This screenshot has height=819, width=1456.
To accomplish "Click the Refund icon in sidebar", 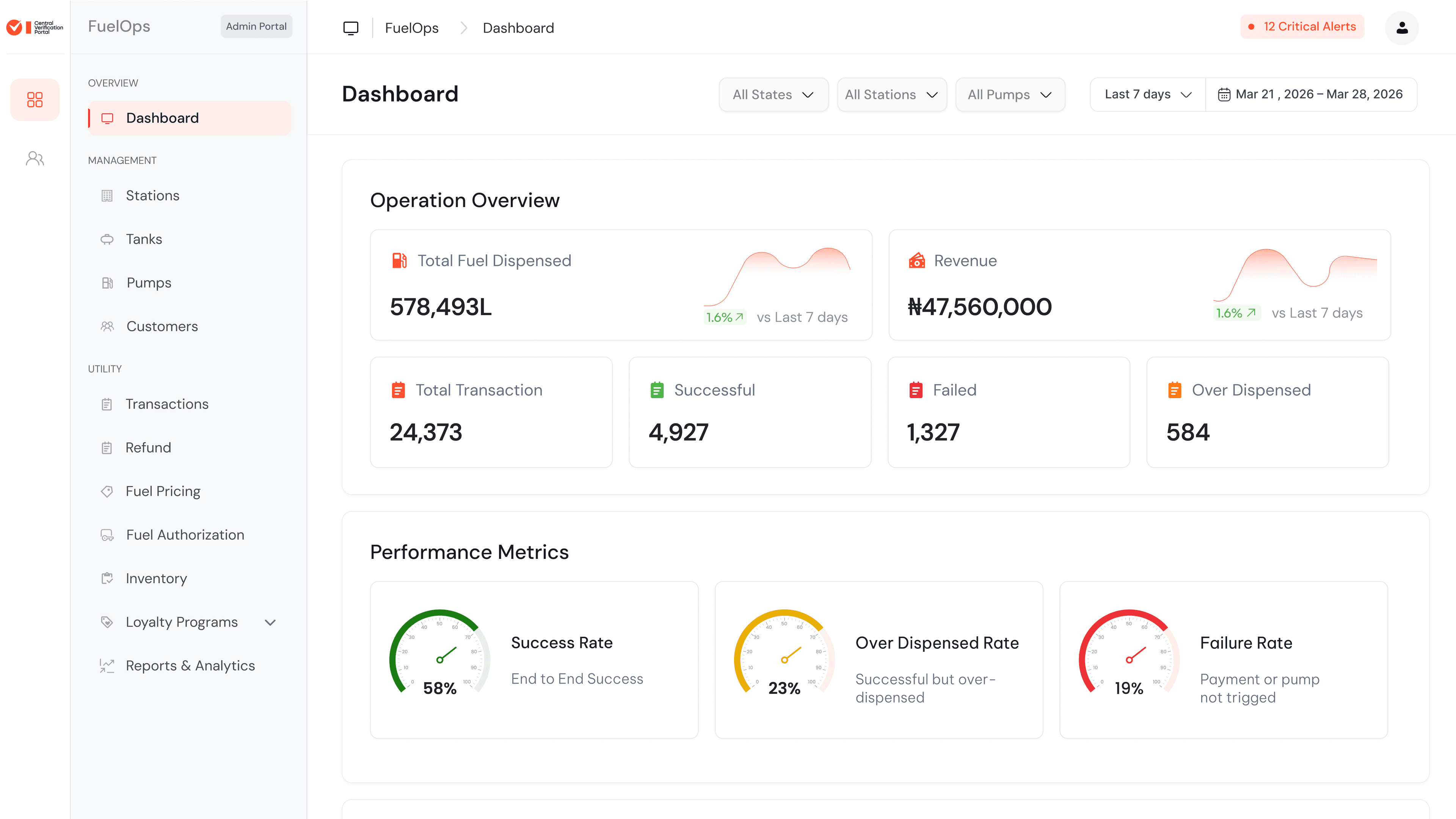I will pos(107,448).
